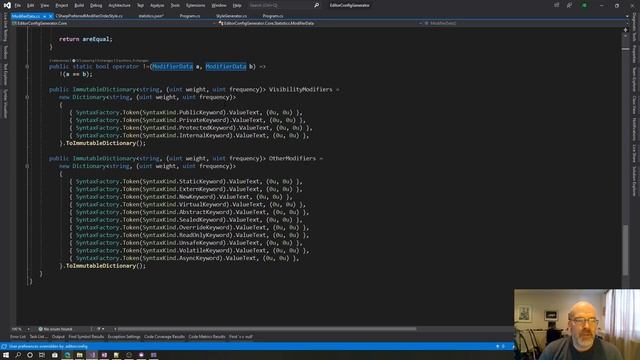
Task: Click the search magnifier icon in title bar
Action: (316, 5)
